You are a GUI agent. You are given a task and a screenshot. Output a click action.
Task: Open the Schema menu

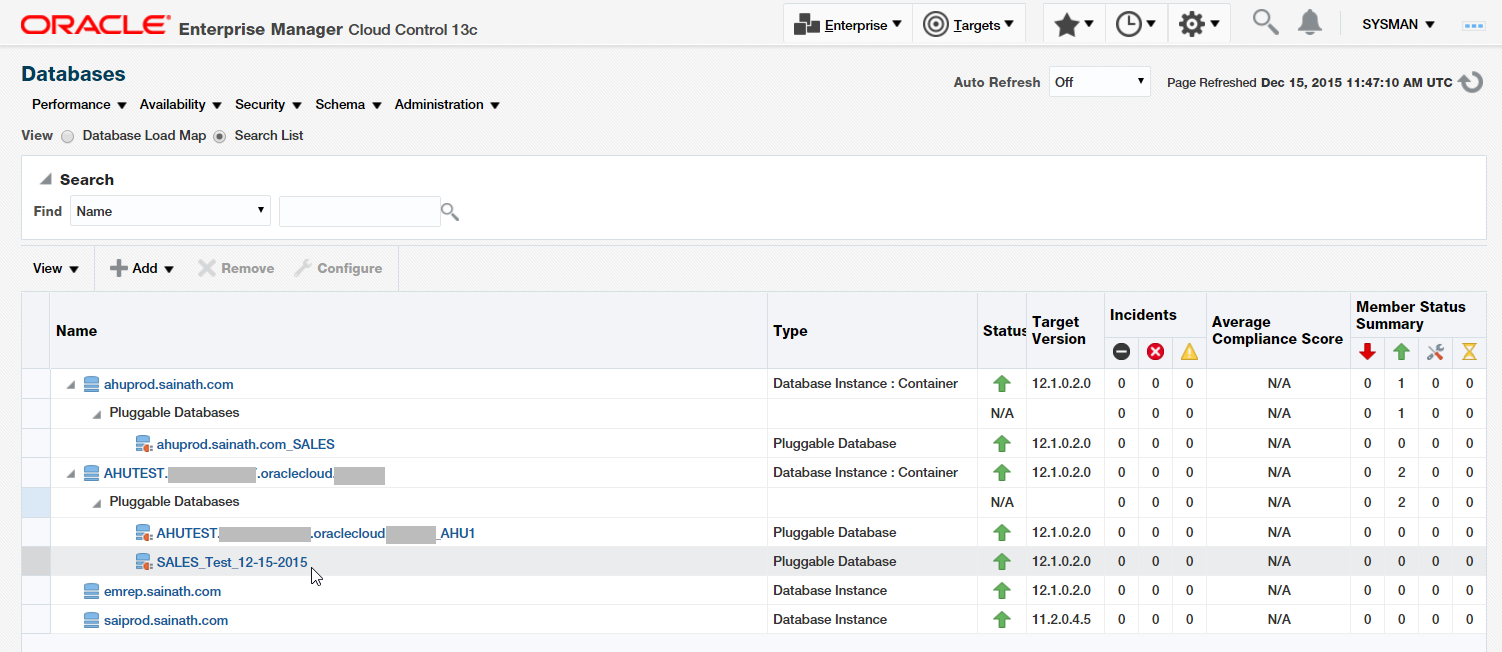click(349, 104)
